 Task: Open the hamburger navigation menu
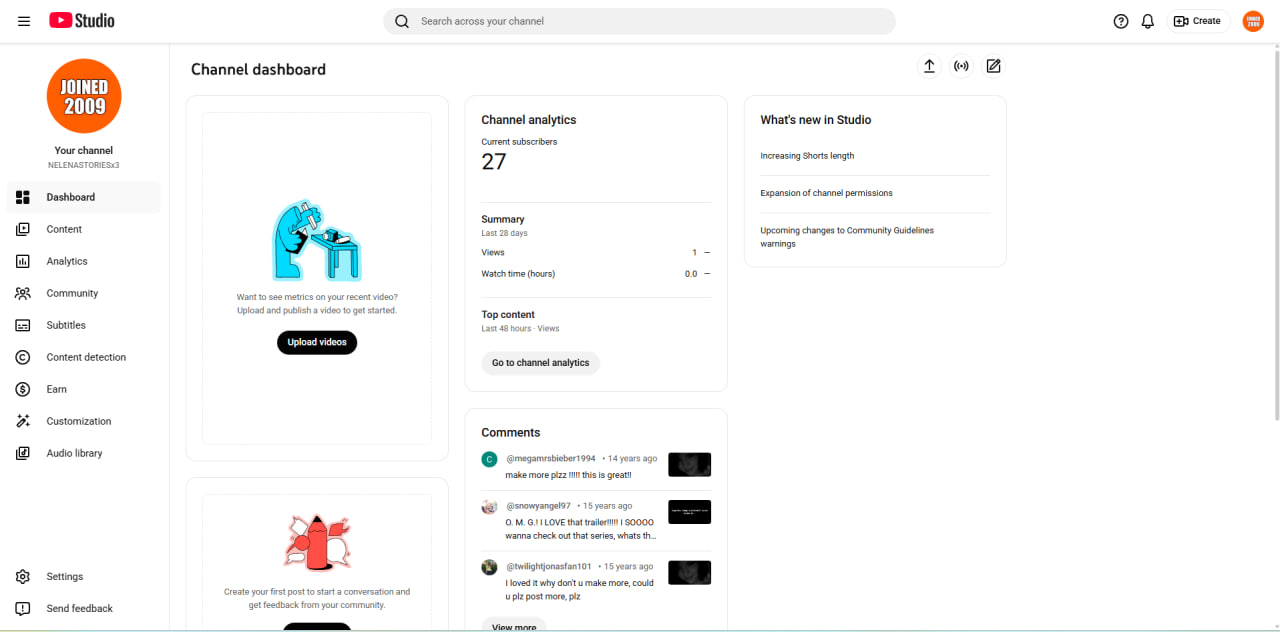coord(24,21)
